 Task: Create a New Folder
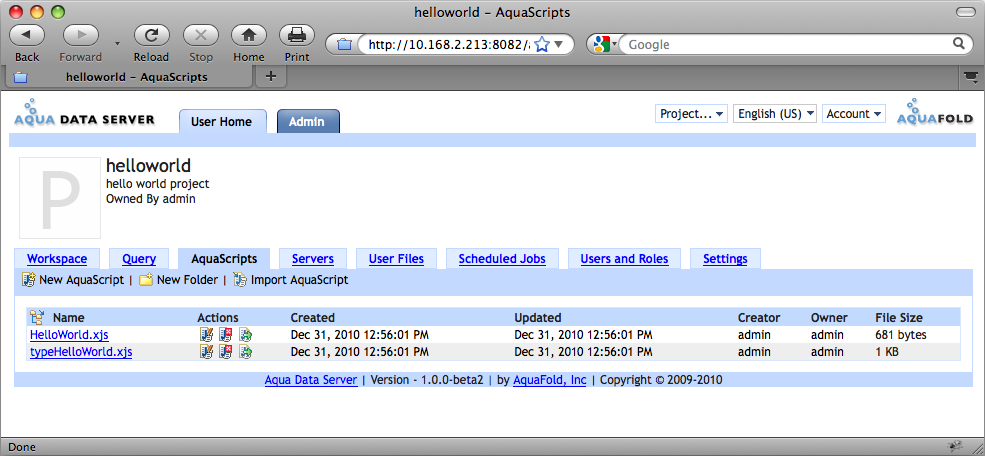click(178, 280)
